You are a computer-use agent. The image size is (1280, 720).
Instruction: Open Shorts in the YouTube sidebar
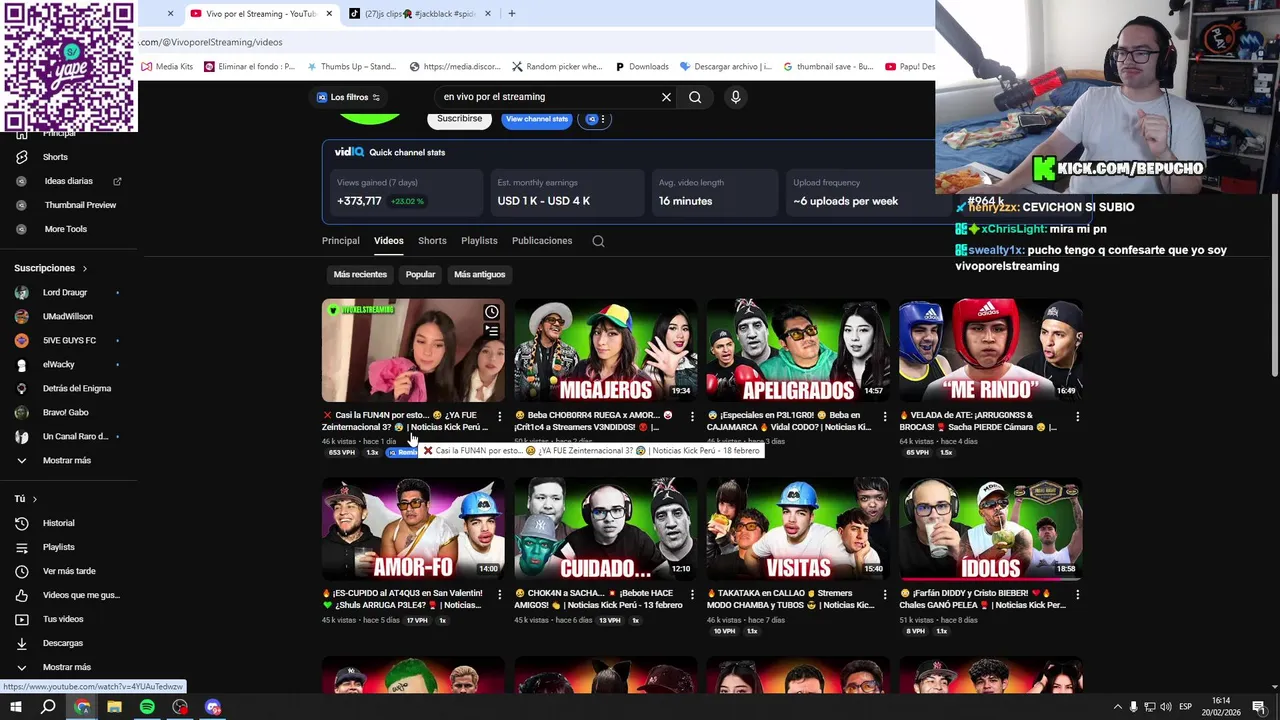click(55, 157)
